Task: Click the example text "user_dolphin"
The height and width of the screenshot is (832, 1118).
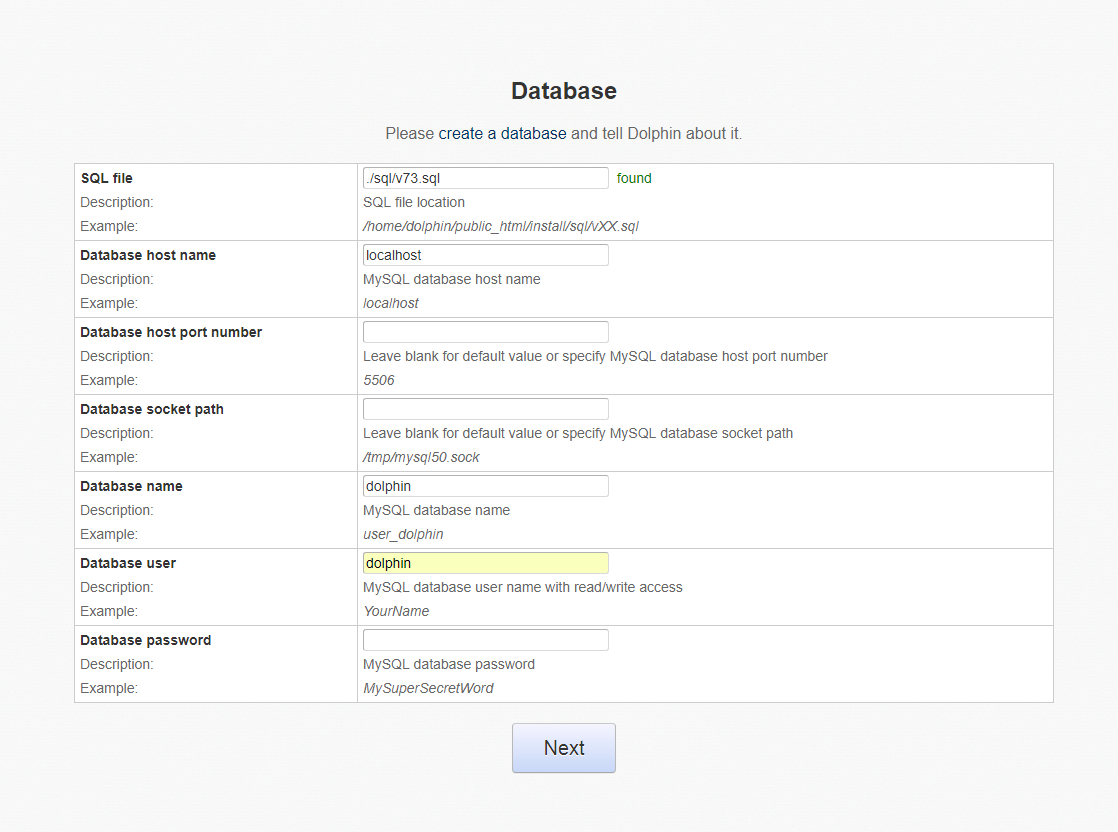Action: pyautogui.click(x=403, y=534)
